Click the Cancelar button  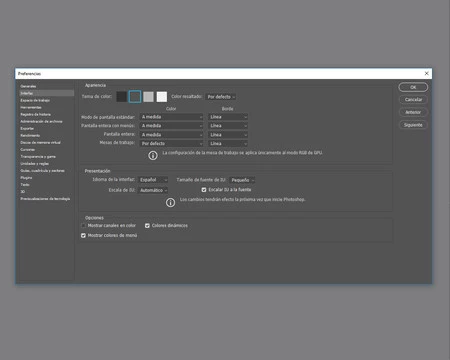pos(413,100)
